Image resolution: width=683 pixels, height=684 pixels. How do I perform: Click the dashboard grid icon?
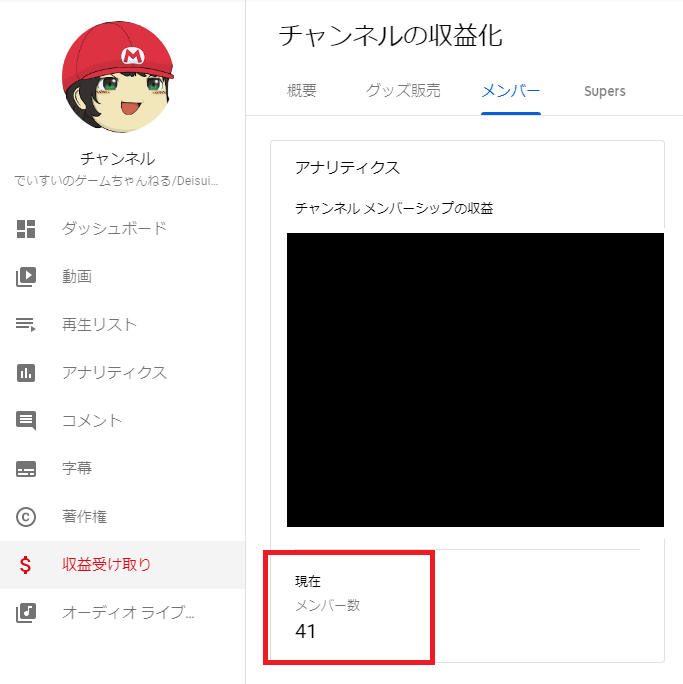pyautogui.click(x=26, y=229)
